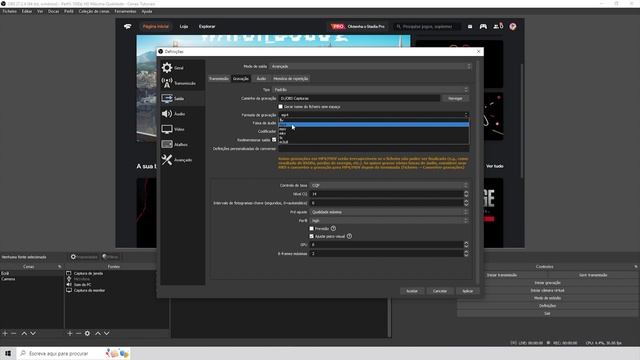Click the Stadia controller icon

click(x=483, y=27)
